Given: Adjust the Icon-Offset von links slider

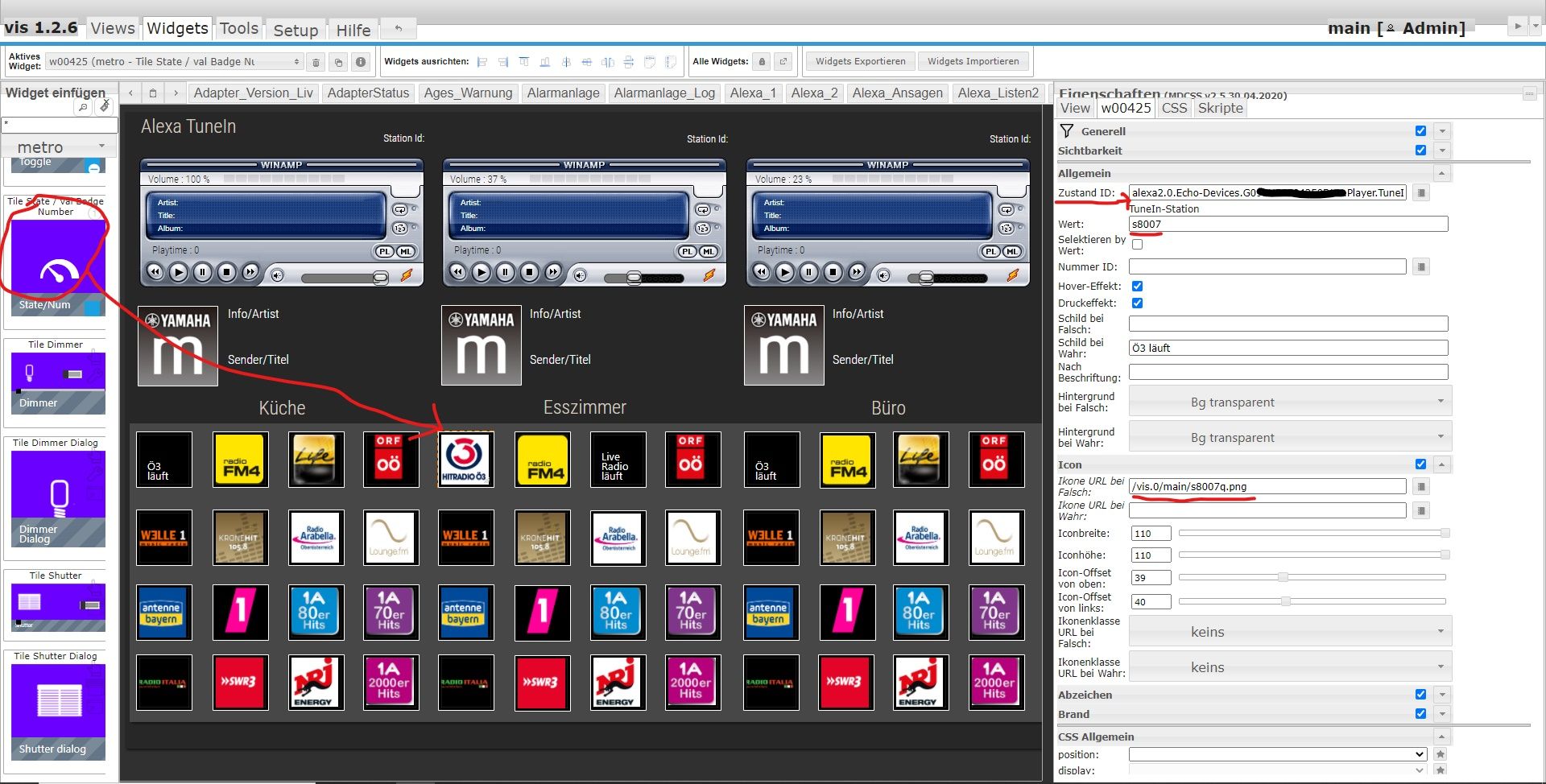Looking at the screenshot, I should coord(1312,601).
